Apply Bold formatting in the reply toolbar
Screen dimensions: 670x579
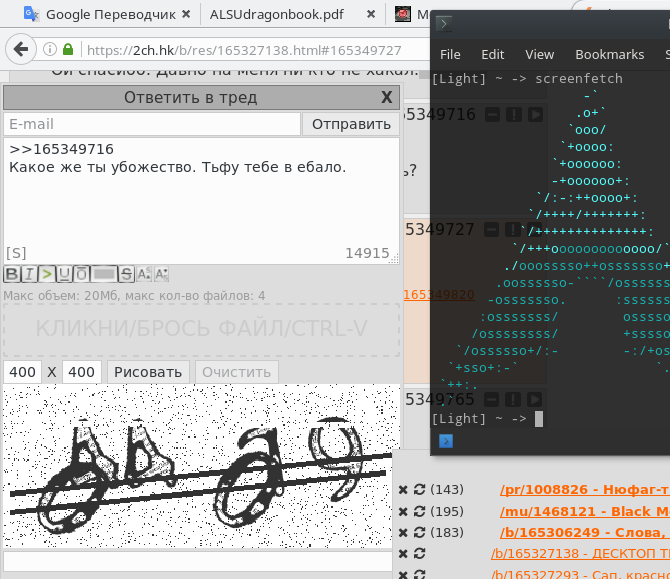[12, 274]
